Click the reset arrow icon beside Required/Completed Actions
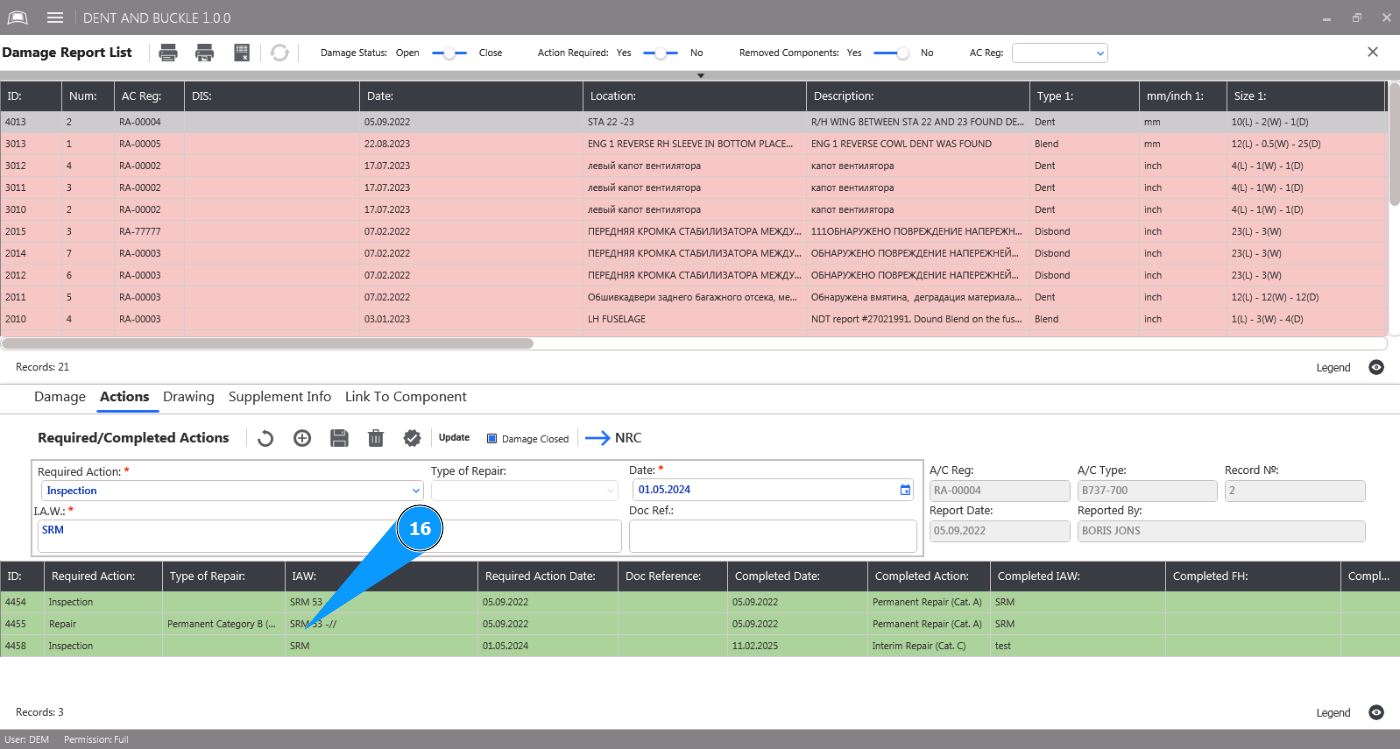 click(266, 438)
